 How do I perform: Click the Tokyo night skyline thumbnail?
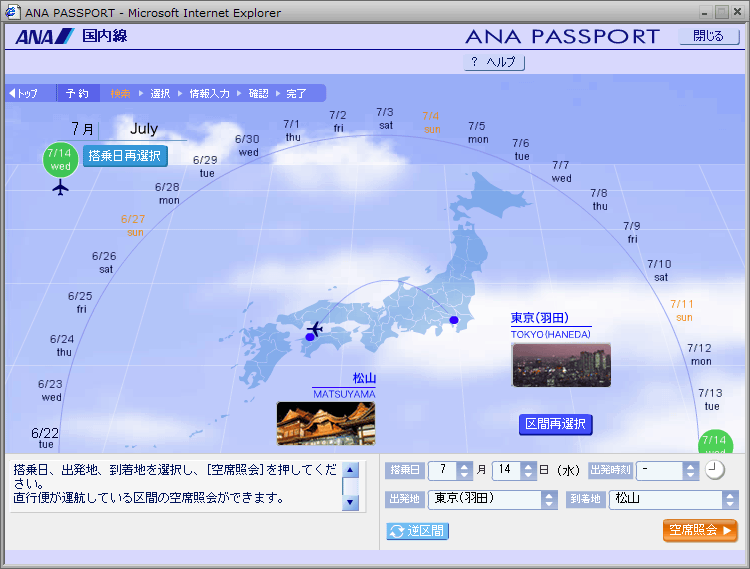[561, 365]
